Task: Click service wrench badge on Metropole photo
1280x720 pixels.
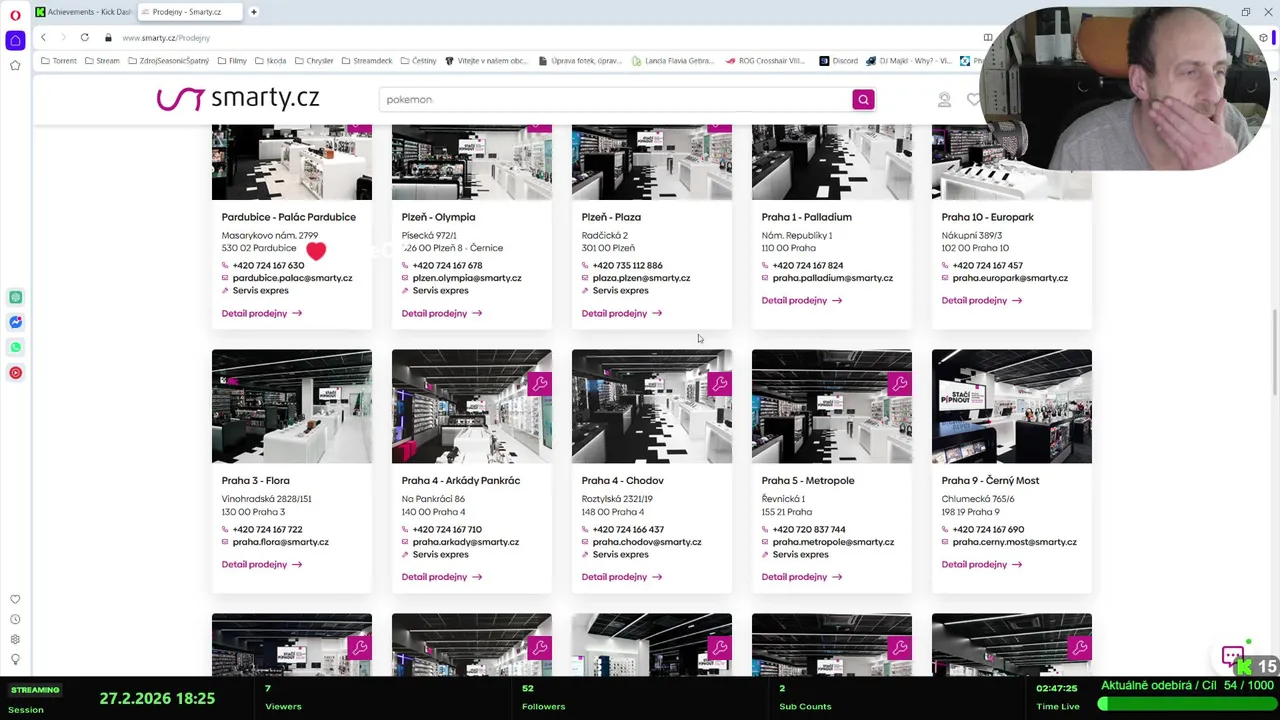Action: [x=899, y=383]
